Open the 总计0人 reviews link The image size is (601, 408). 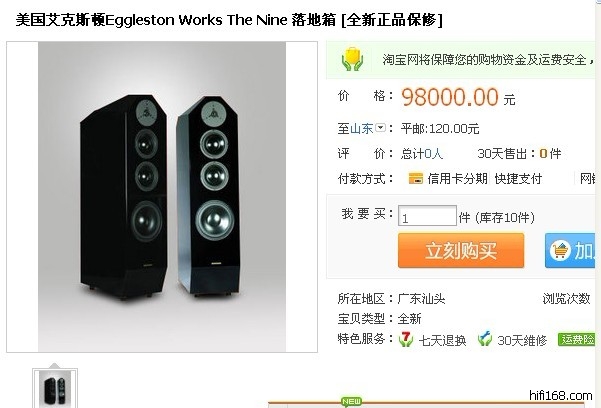pyautogui.click(x=422, y=154)
